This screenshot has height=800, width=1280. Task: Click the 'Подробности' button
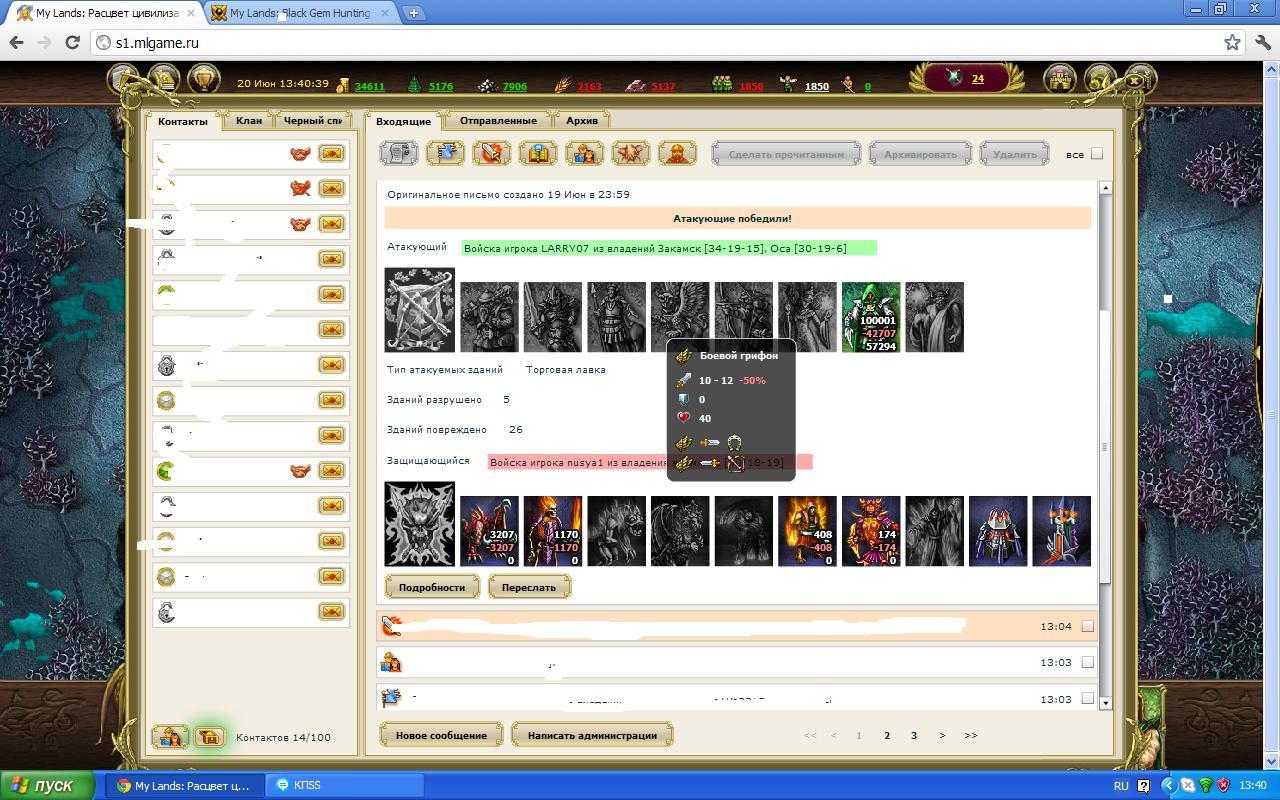pos(432,587)
